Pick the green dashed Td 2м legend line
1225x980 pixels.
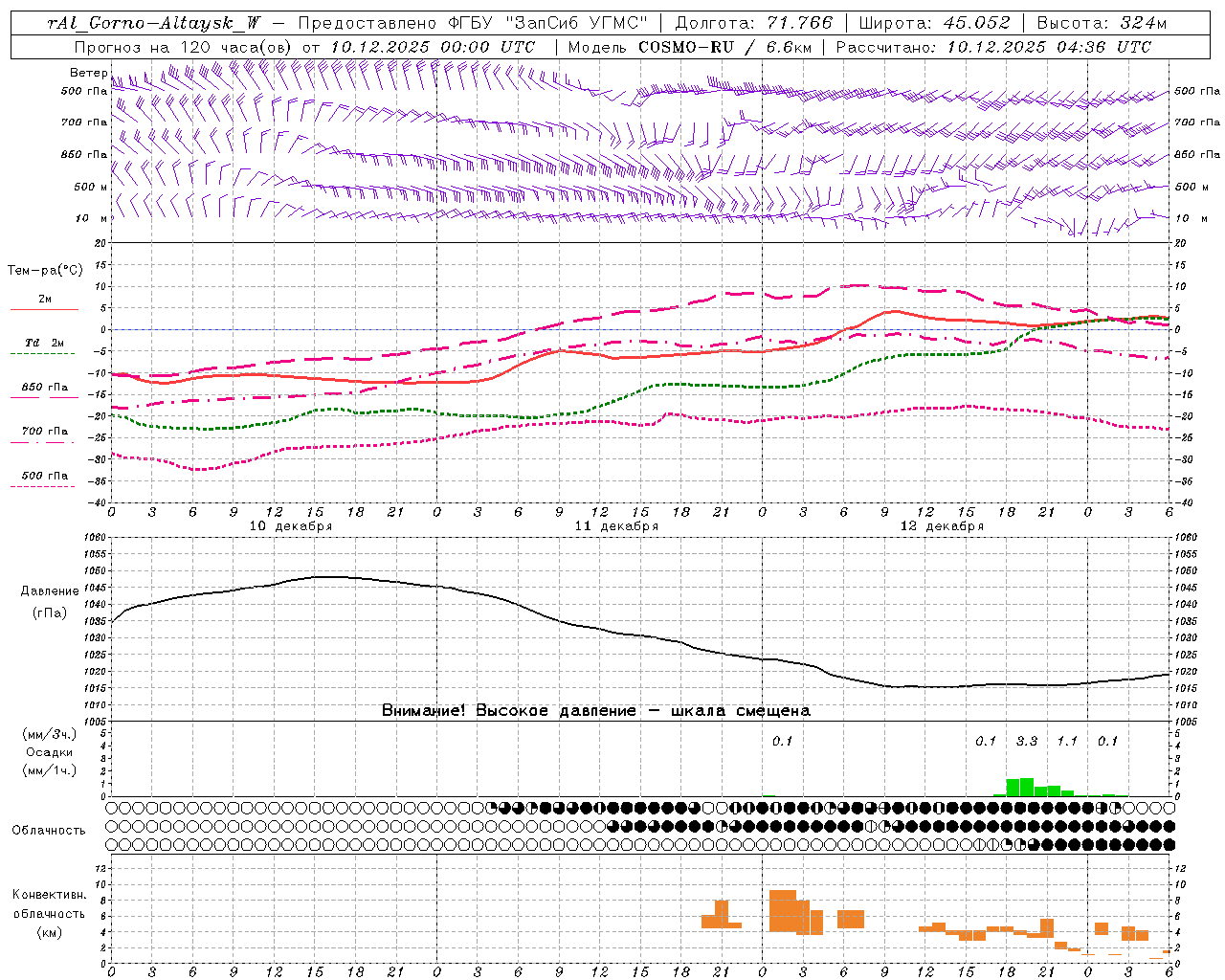(43, 354)
